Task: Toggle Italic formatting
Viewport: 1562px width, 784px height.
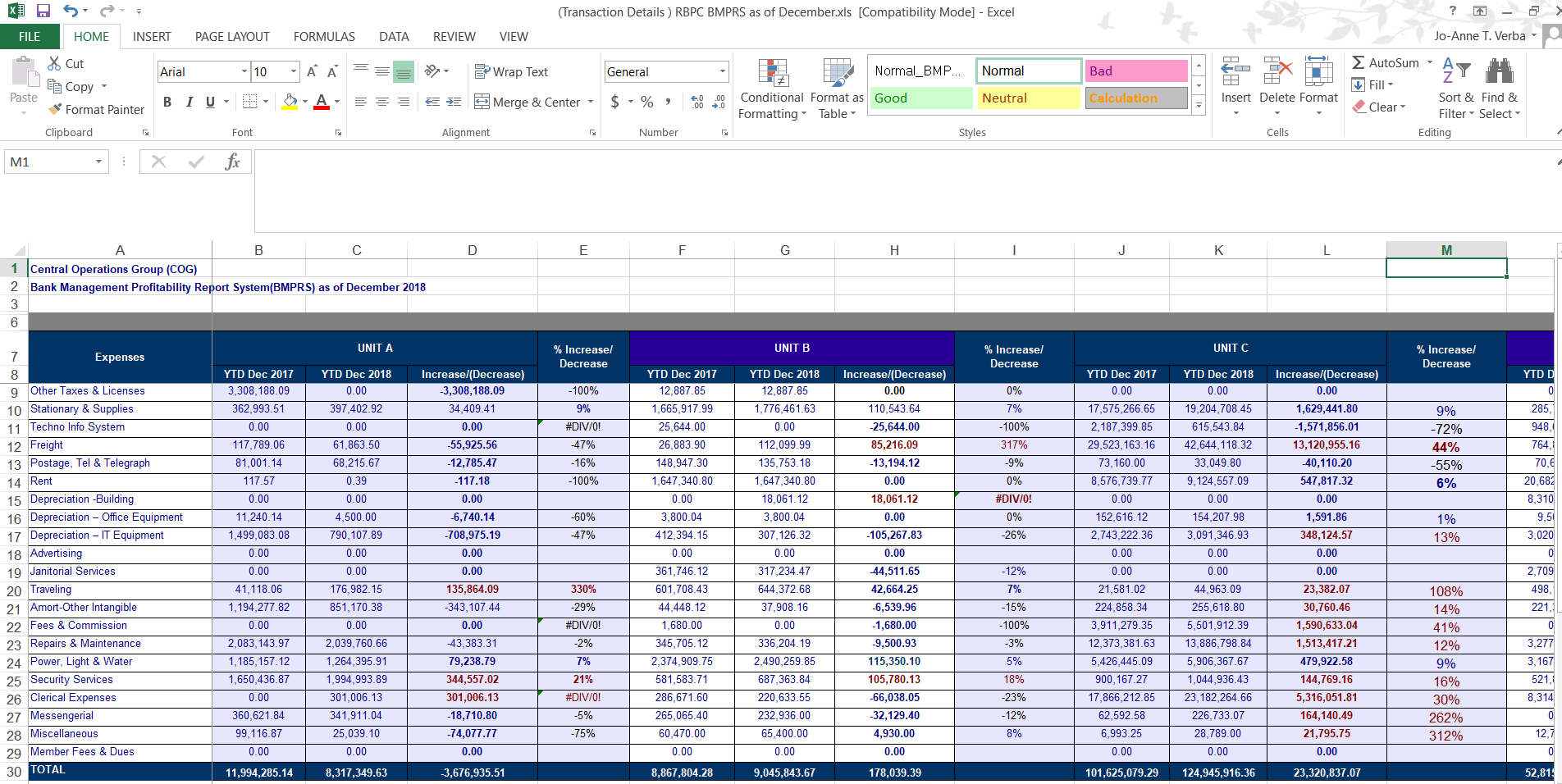Action: (189, 102)
